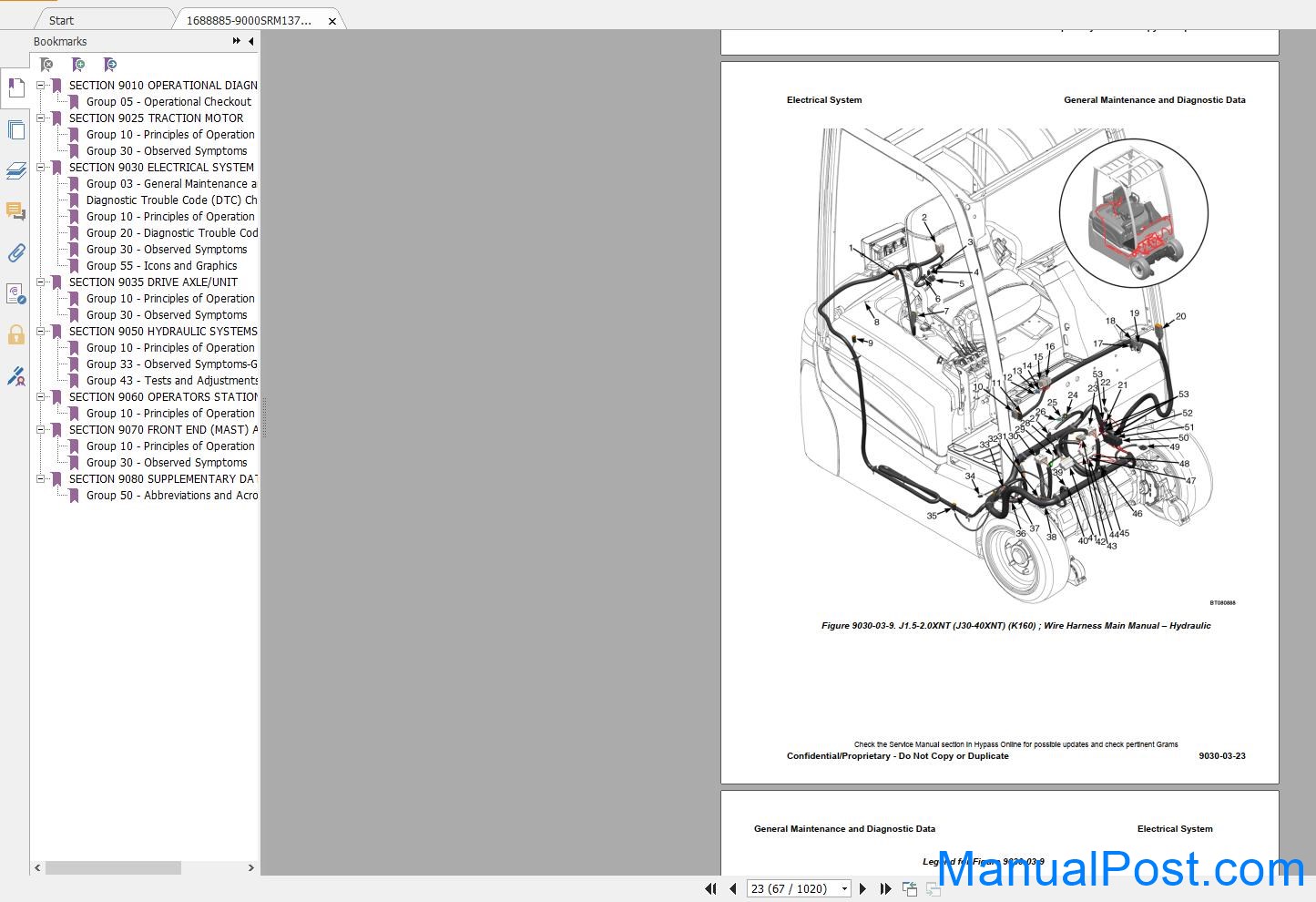
Task: Open Diagnostic Trouble Code (DTC) bookmark
Action: [171, 200]
